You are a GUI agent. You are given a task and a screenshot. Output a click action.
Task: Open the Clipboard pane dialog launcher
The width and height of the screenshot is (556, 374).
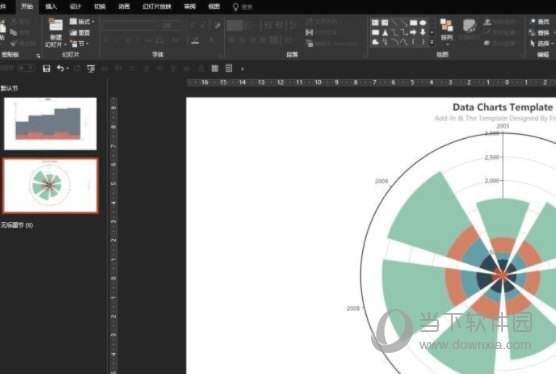(x=38, y=56)
